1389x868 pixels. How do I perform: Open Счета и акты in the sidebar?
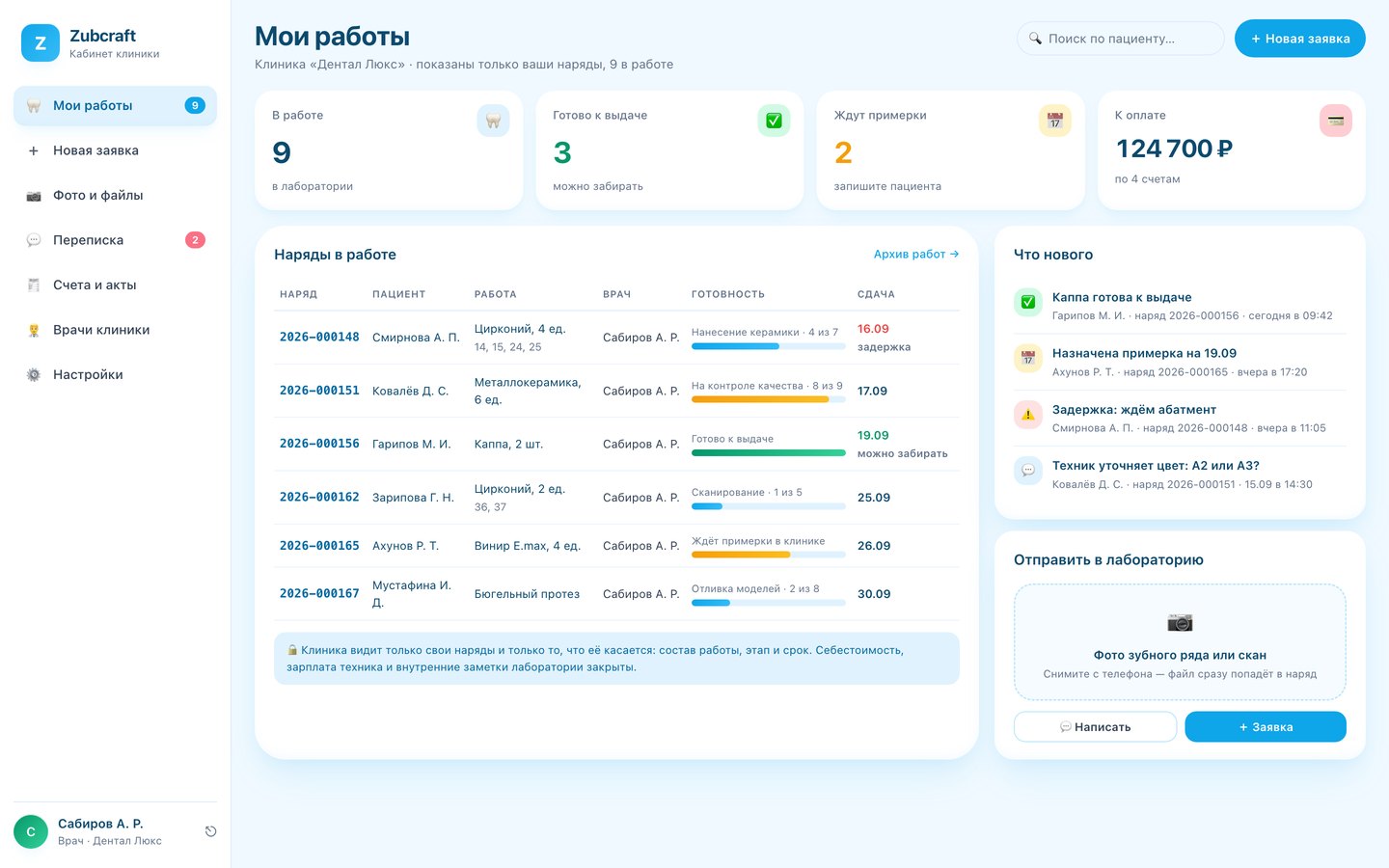point(115,285)
